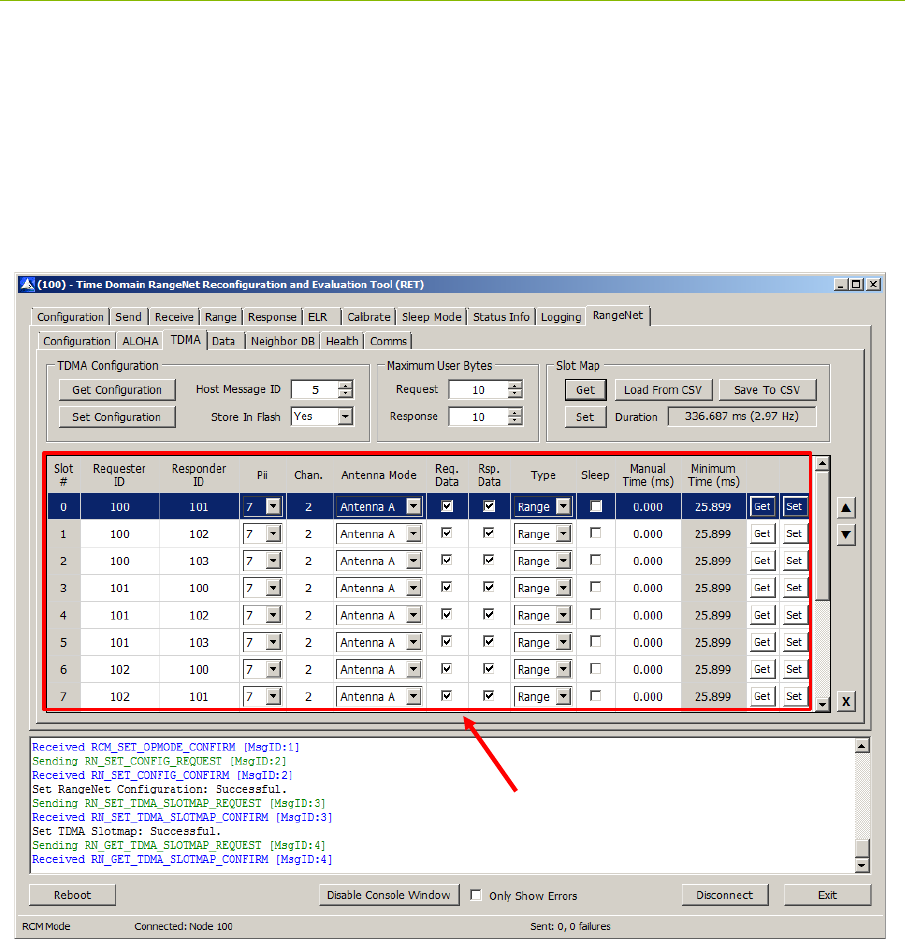This screenshot has width=905, height=939.
Task: Open Pii dropdown for slot 3
Action: click(x=273, y=588)
